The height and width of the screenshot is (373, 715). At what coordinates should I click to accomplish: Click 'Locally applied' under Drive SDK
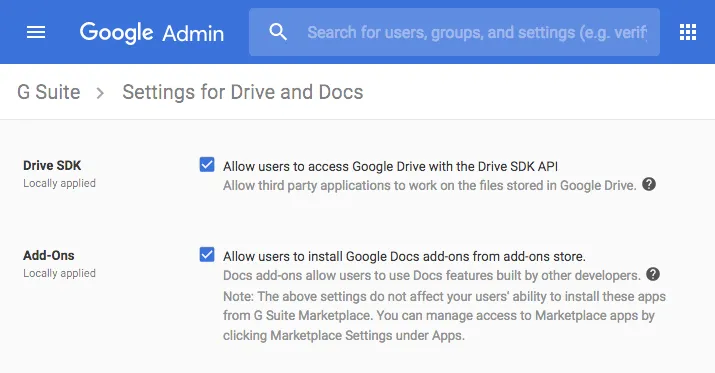(59, 183)
